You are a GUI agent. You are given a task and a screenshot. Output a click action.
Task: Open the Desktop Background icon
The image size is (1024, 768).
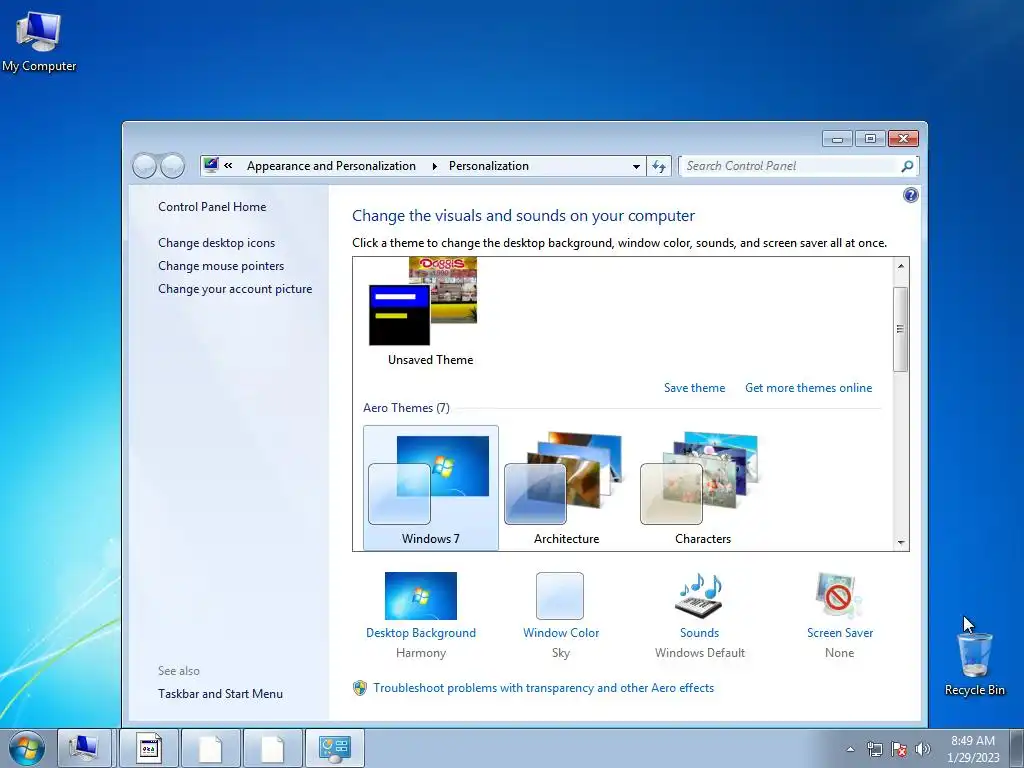(421, 596)
